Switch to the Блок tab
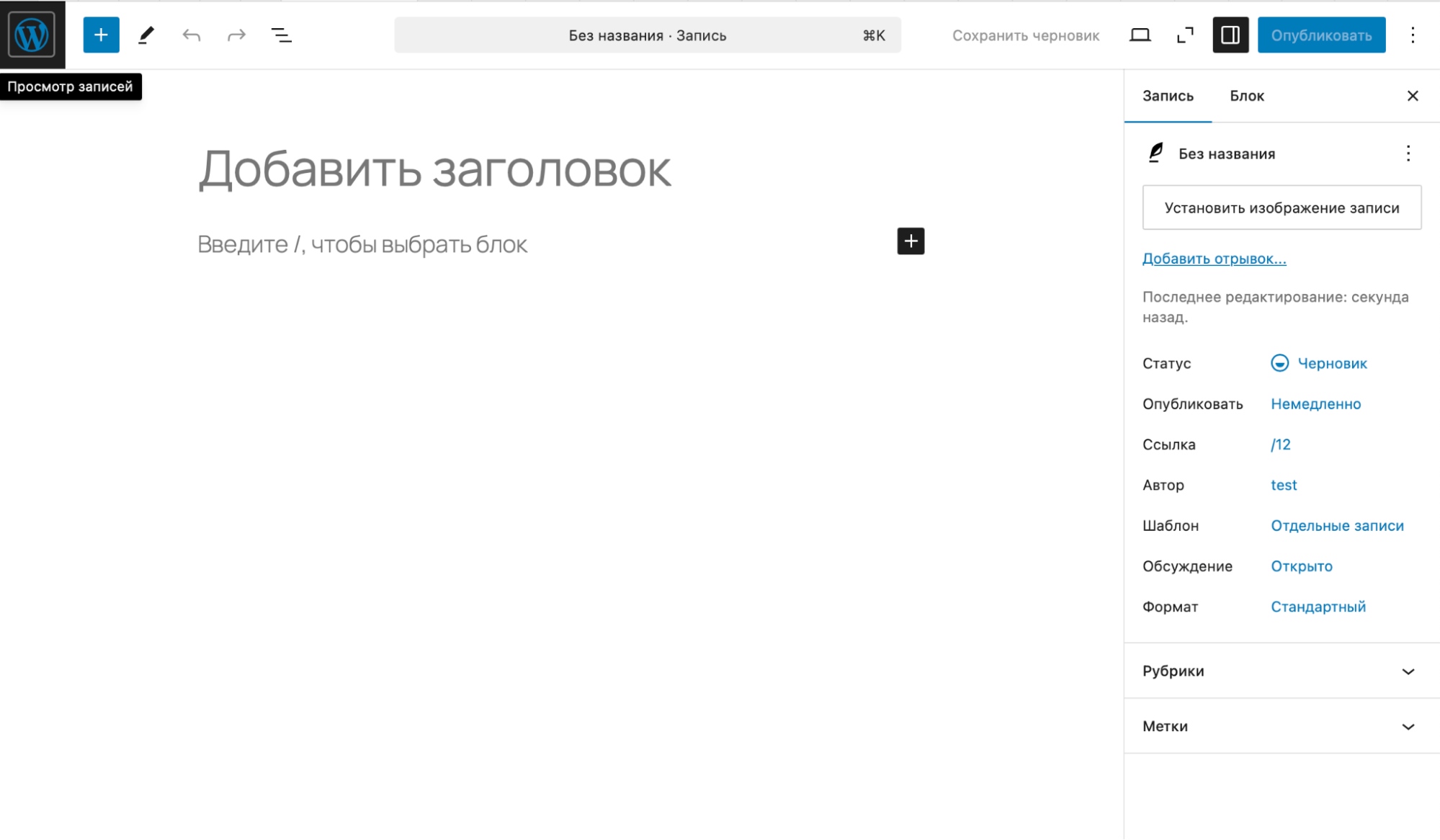Viewport: 1440px width, 840px height. (1246, 95)
